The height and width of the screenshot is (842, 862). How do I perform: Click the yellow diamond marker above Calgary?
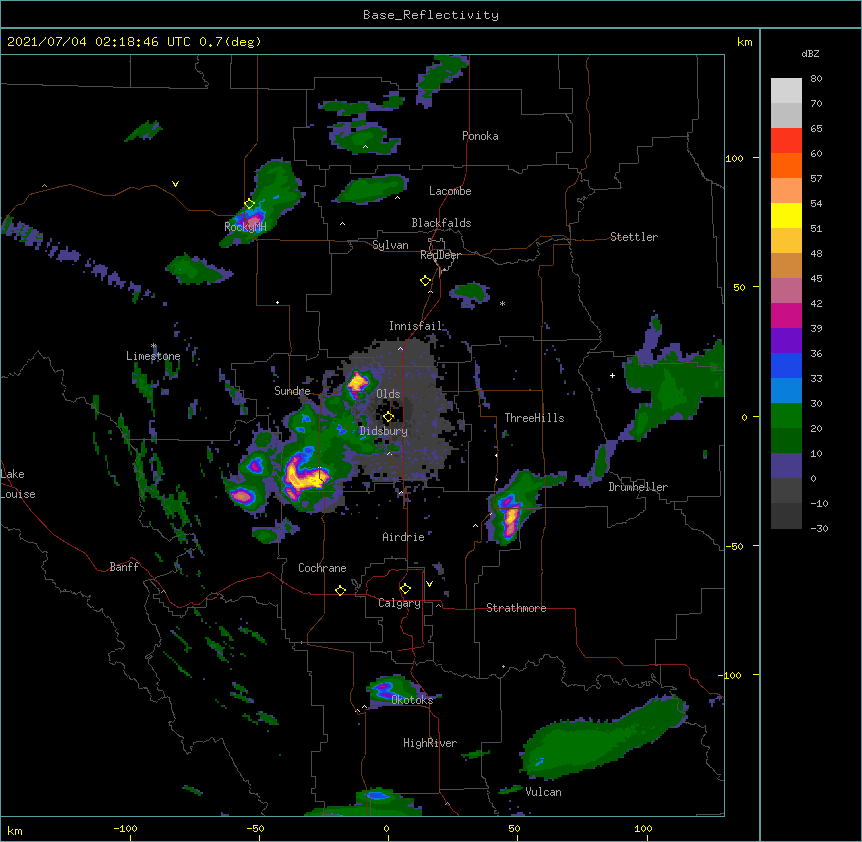(405, 589)
